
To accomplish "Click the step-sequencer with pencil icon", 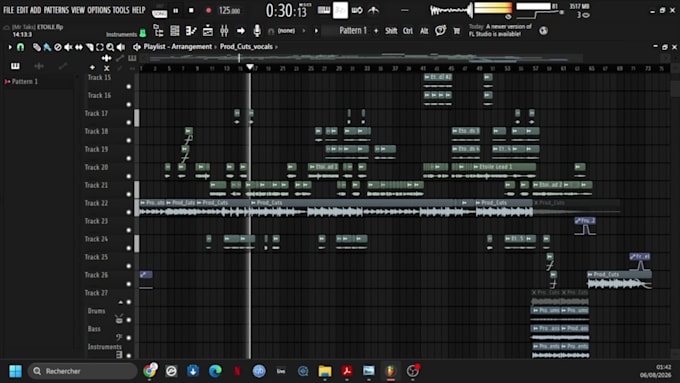I will coord(191,31).
